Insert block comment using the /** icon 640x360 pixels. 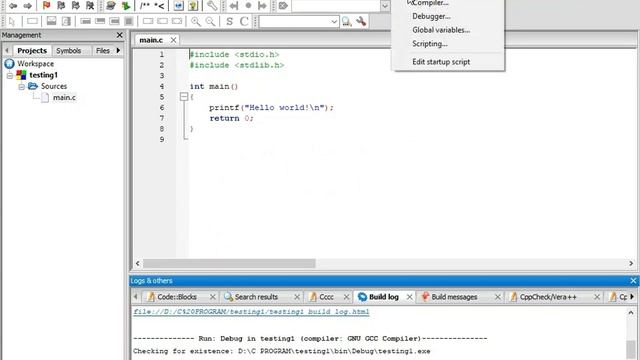[x=144, y=6]
